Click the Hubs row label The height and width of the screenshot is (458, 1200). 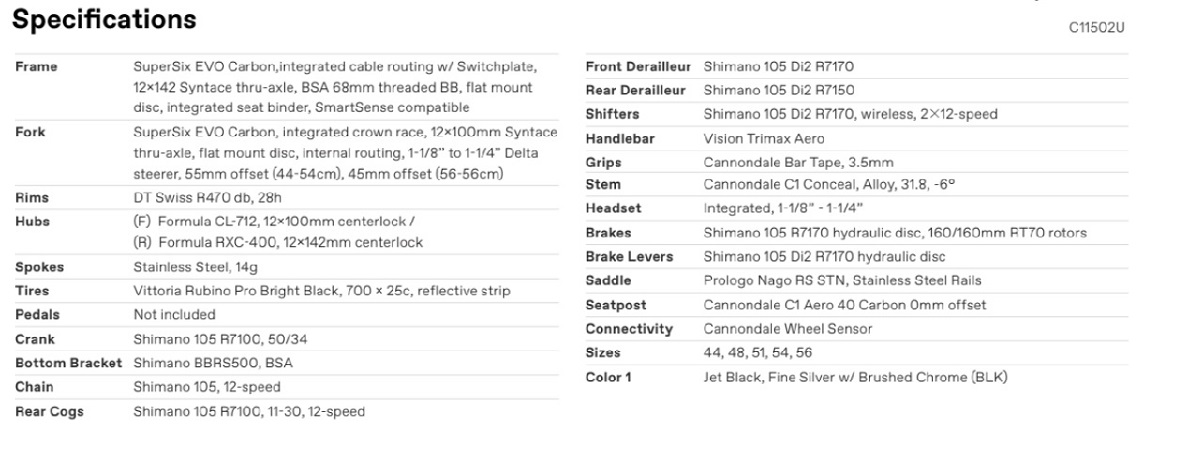(32, 221)
